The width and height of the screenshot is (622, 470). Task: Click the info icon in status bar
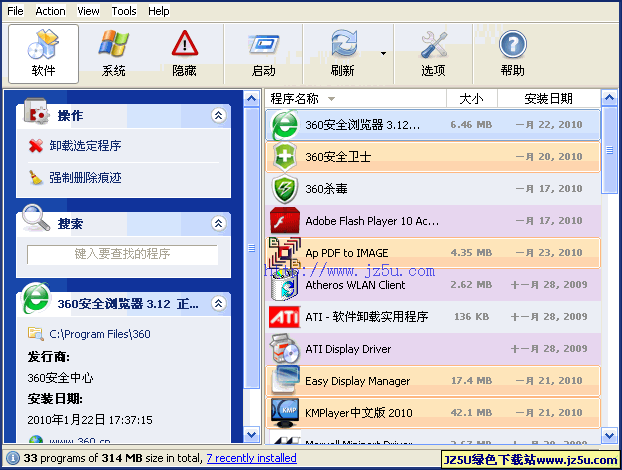point(13,458)
